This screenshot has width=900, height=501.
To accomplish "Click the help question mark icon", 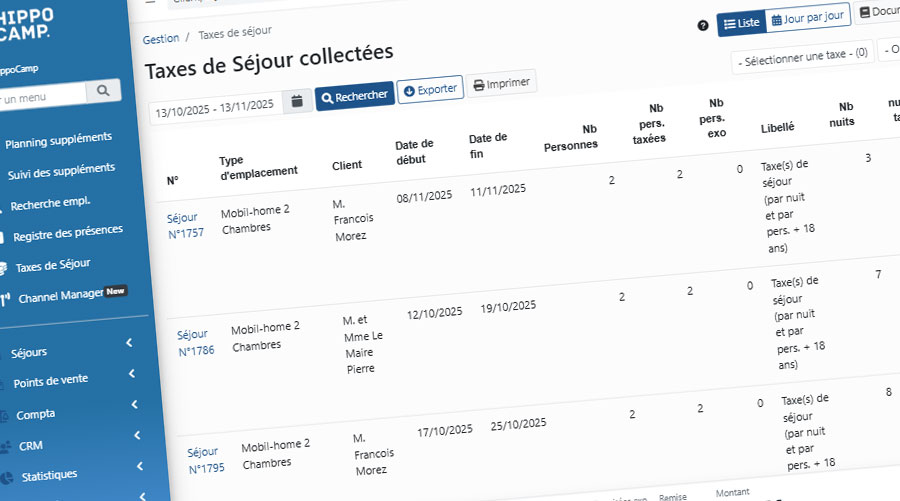I will click(x=703, y=26).
